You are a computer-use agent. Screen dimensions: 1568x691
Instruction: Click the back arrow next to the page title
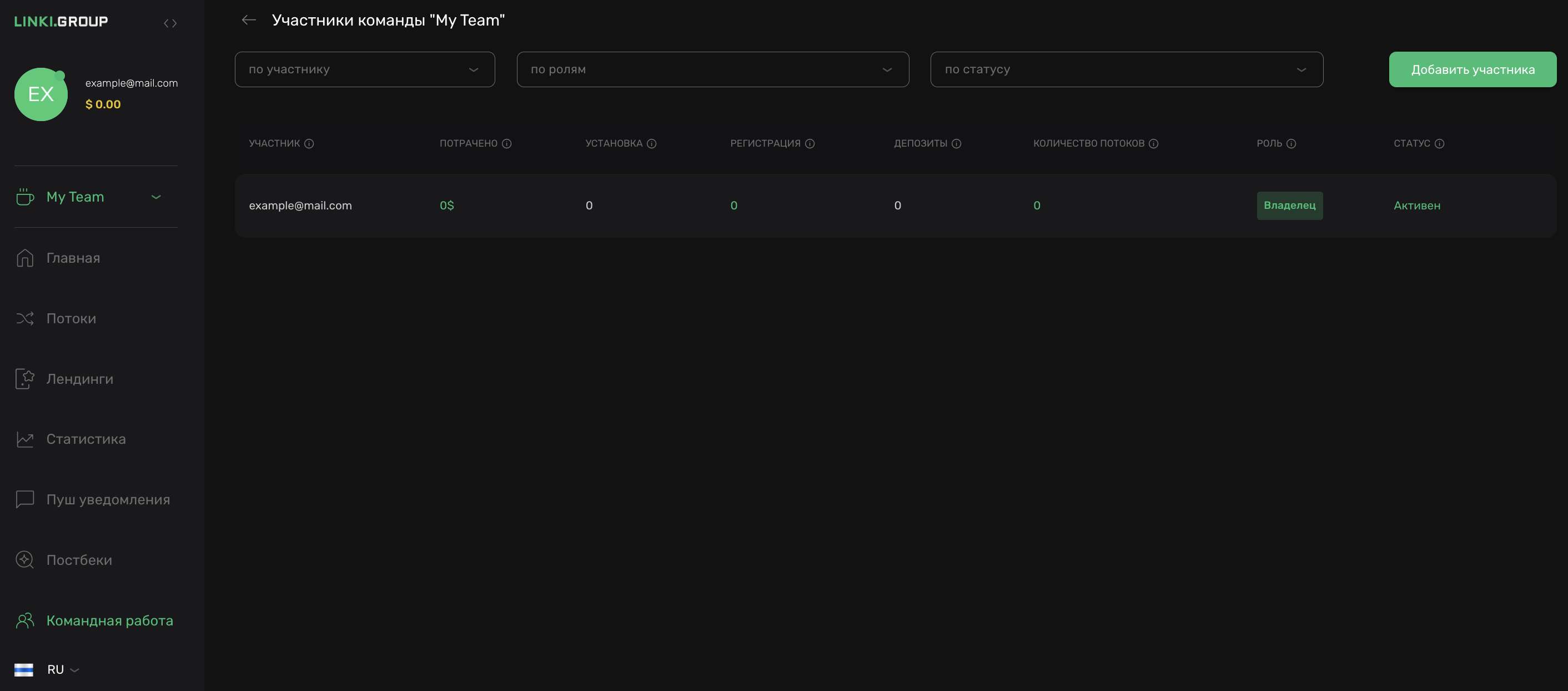tap(248, 20)
